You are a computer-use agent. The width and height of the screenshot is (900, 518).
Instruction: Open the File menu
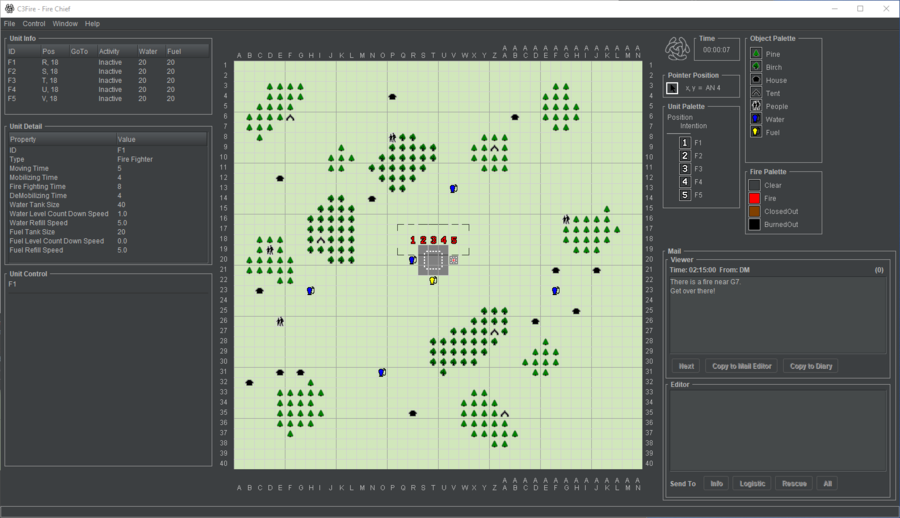tap(9, 23)
